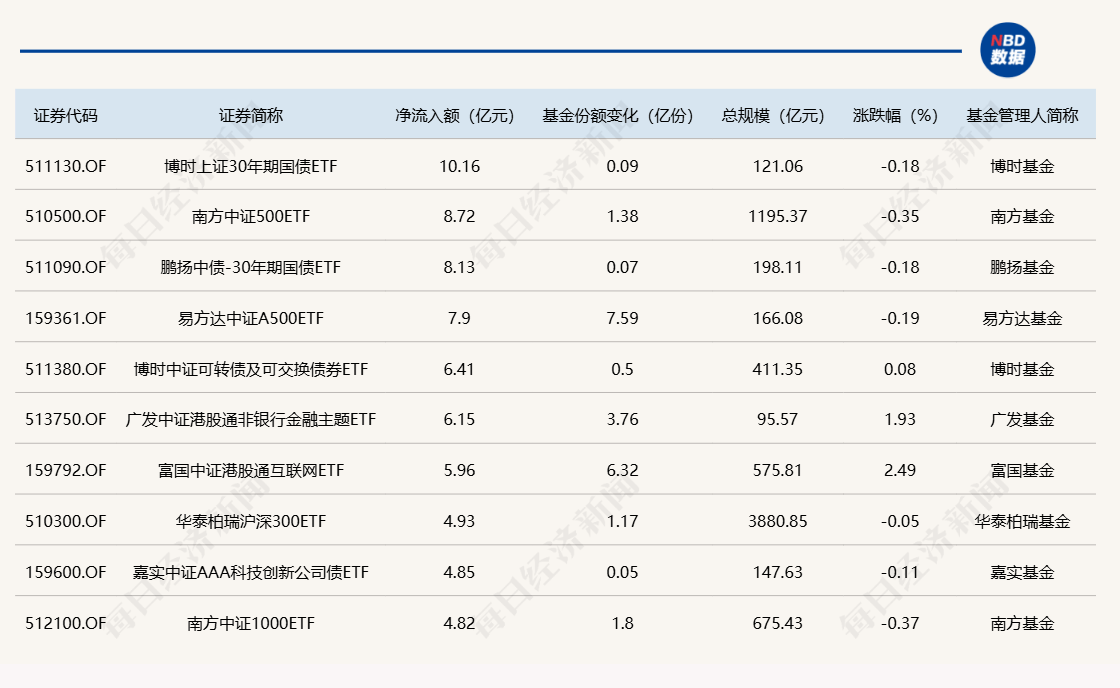Select security code 511380.OF

tap(66, 369)
